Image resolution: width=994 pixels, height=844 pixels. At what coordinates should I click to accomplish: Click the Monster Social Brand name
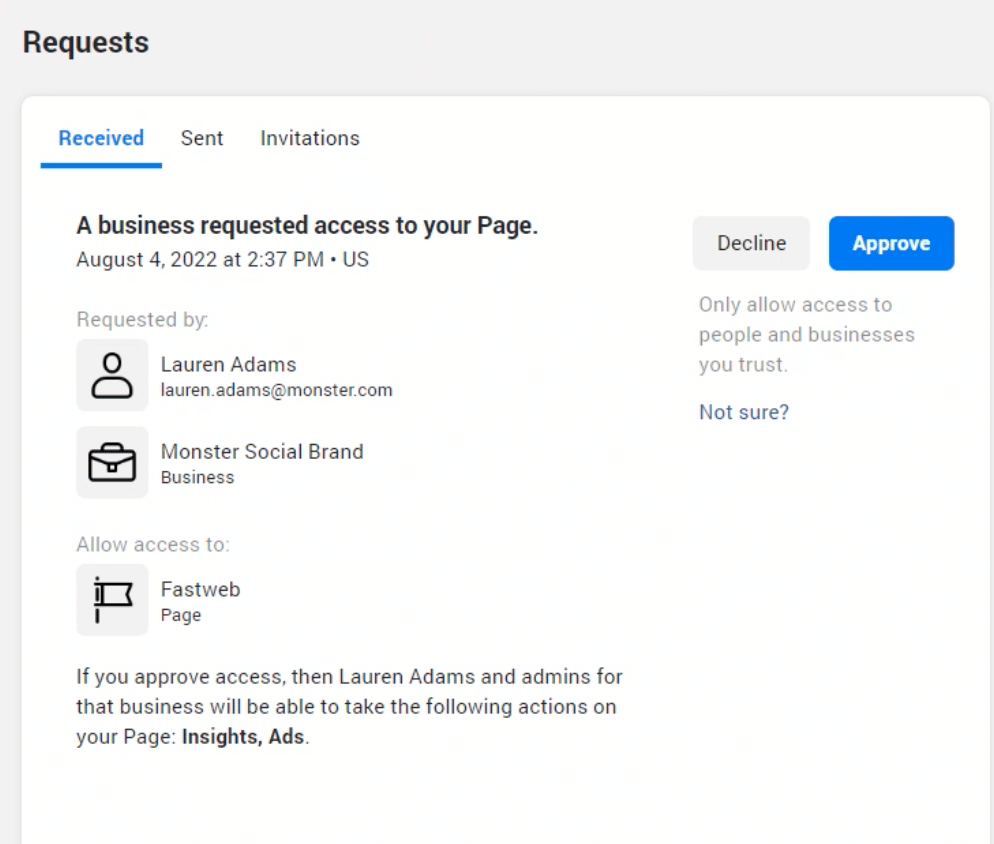pos(262,451)
